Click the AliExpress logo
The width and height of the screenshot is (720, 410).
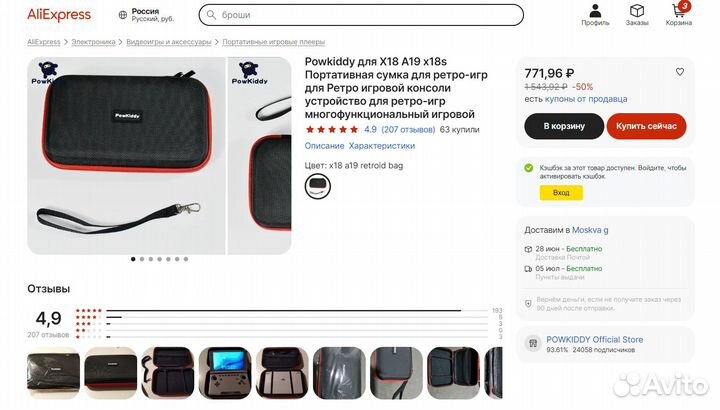(59, 15)
